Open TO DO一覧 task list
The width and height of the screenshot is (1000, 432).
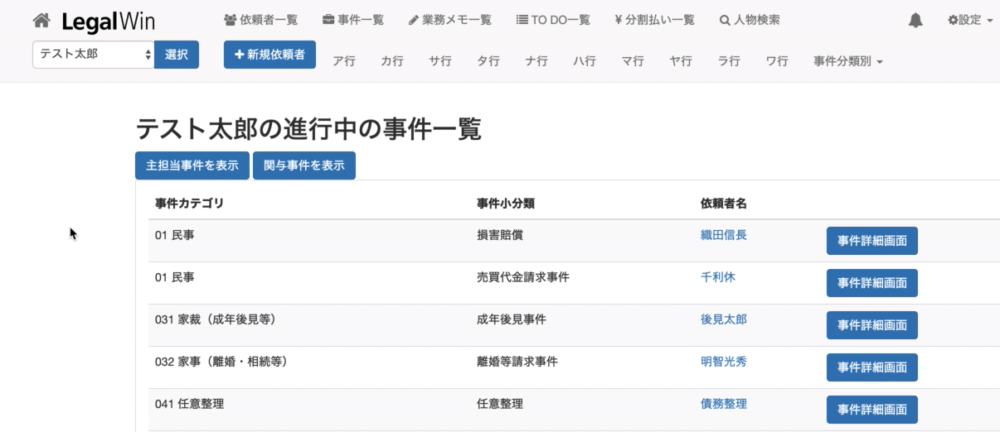(553, 20)
